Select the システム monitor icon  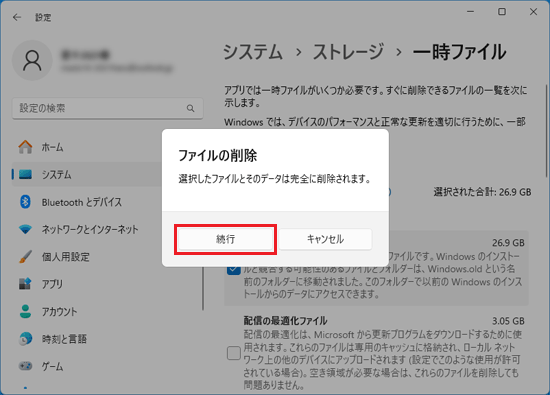coord(25,174)
